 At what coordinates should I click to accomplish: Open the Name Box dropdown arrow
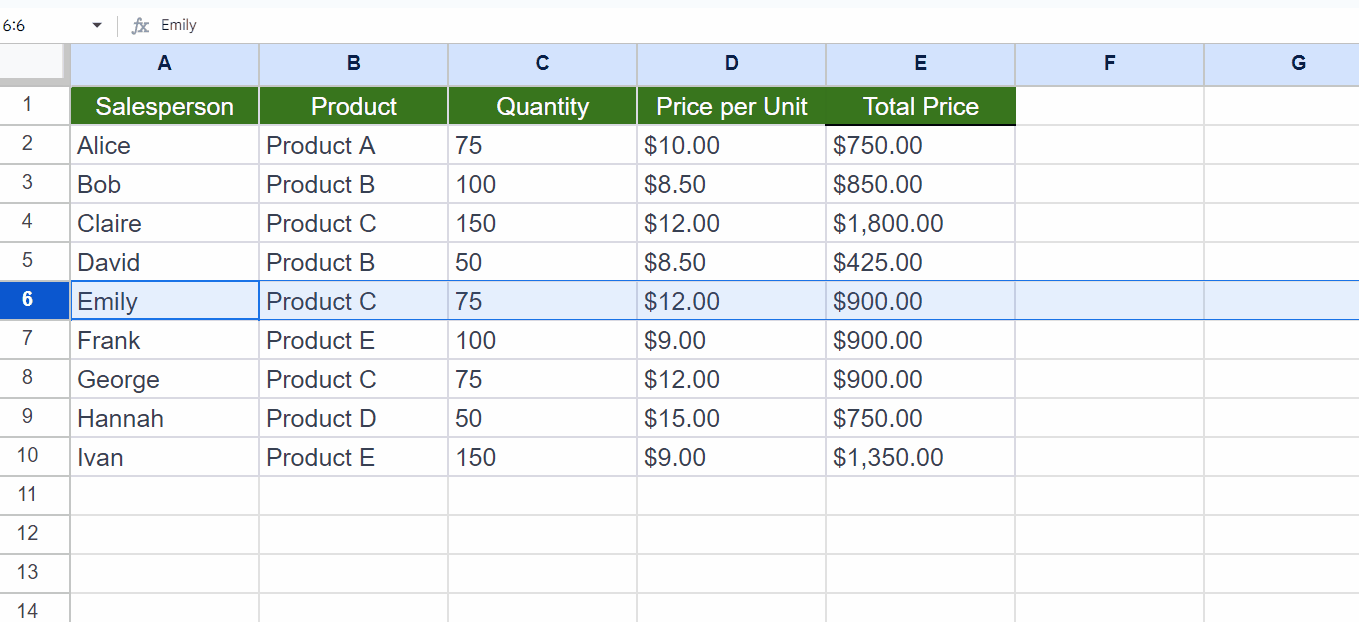[96, 24]
